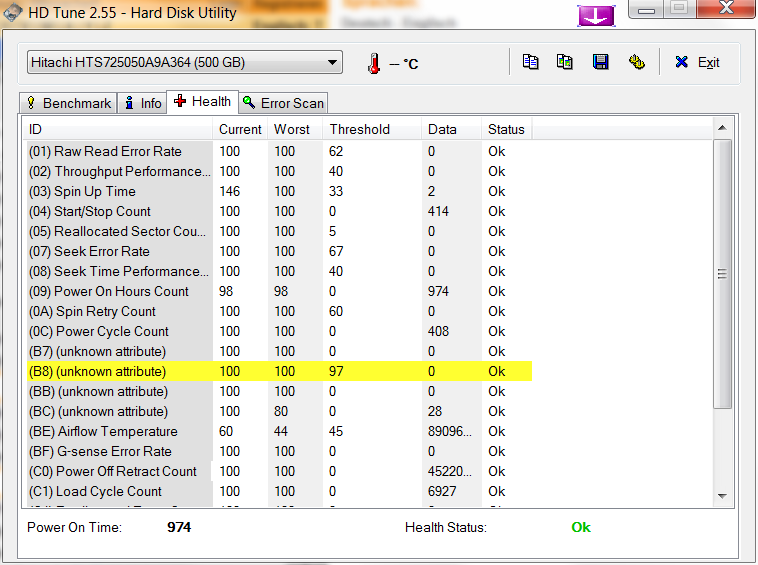Click the copy screenshot to clipboard icon

[565, 62]
